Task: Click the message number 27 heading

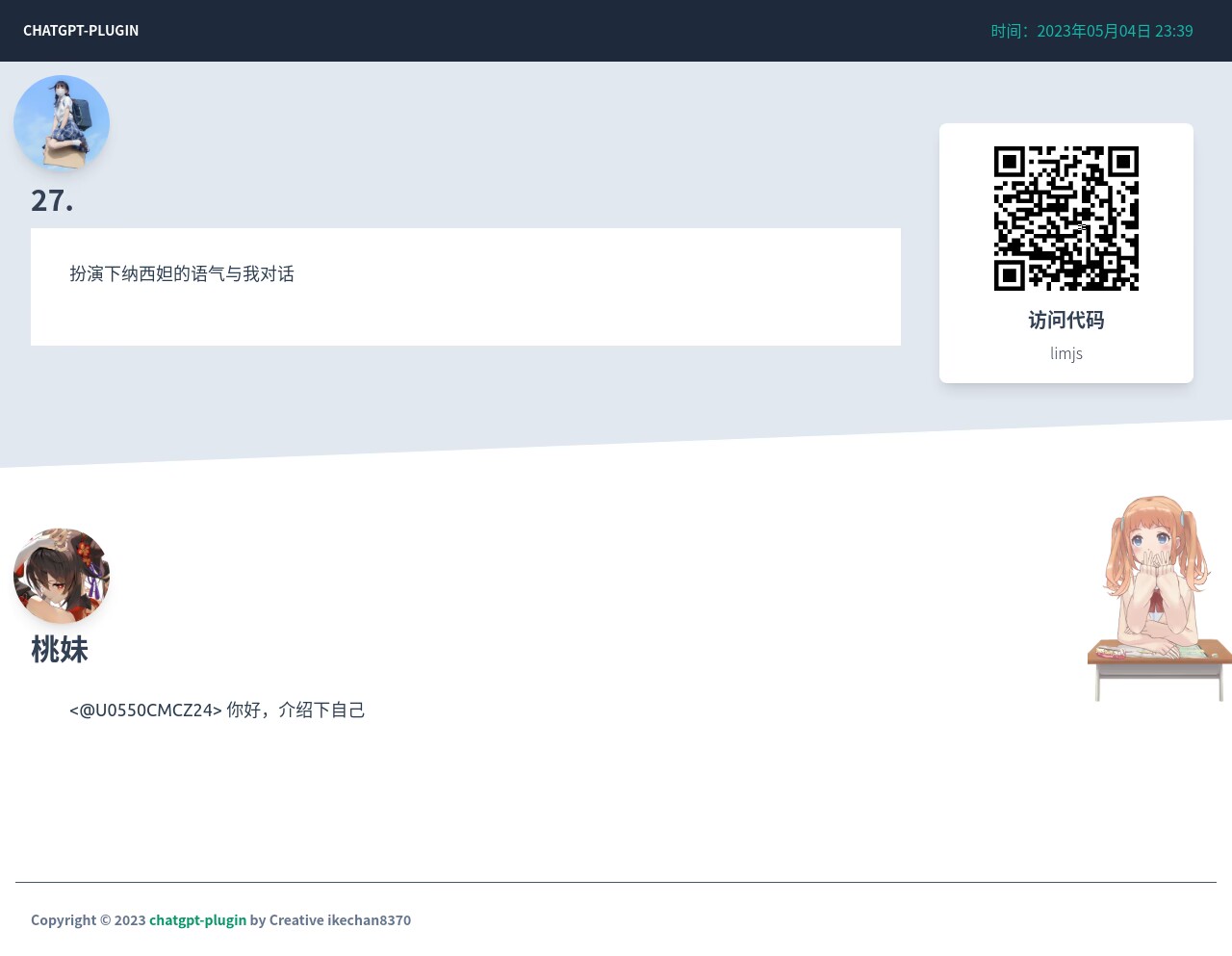Action: [x=52, y=200]
